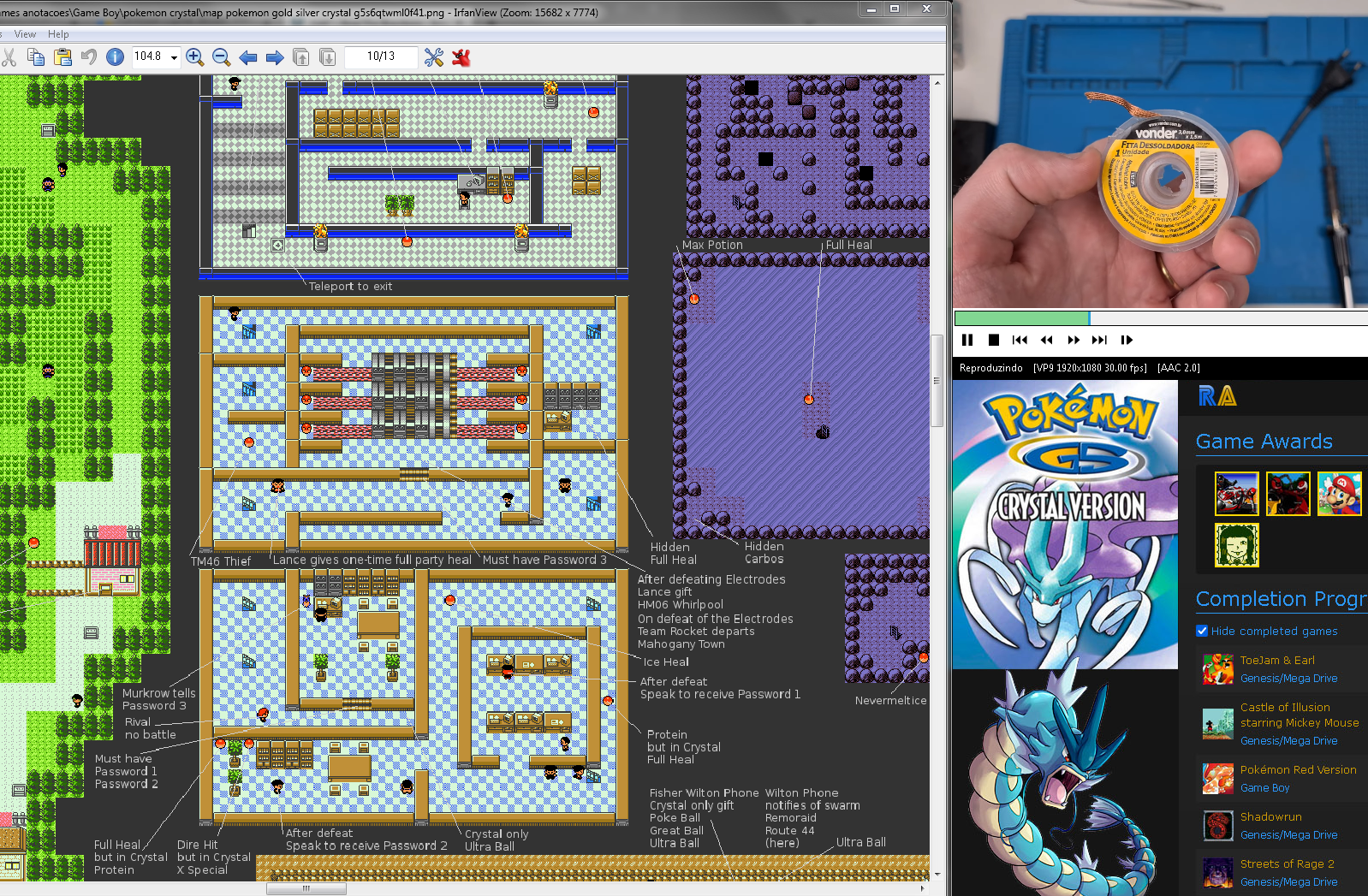This screenshot has height=896, width=1368.
Task: Click Genesis/Mega Drive link under ToeJam & Earl
Action: pos(1288,678)
